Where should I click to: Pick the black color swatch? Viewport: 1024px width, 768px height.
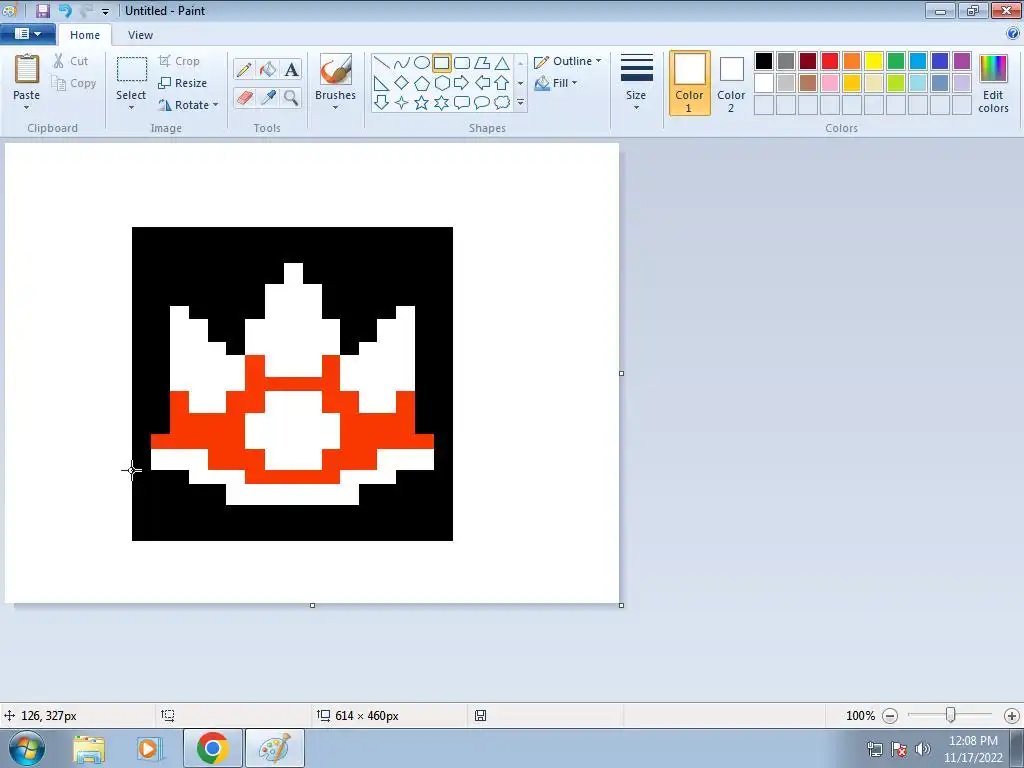(x=764, y=61)
